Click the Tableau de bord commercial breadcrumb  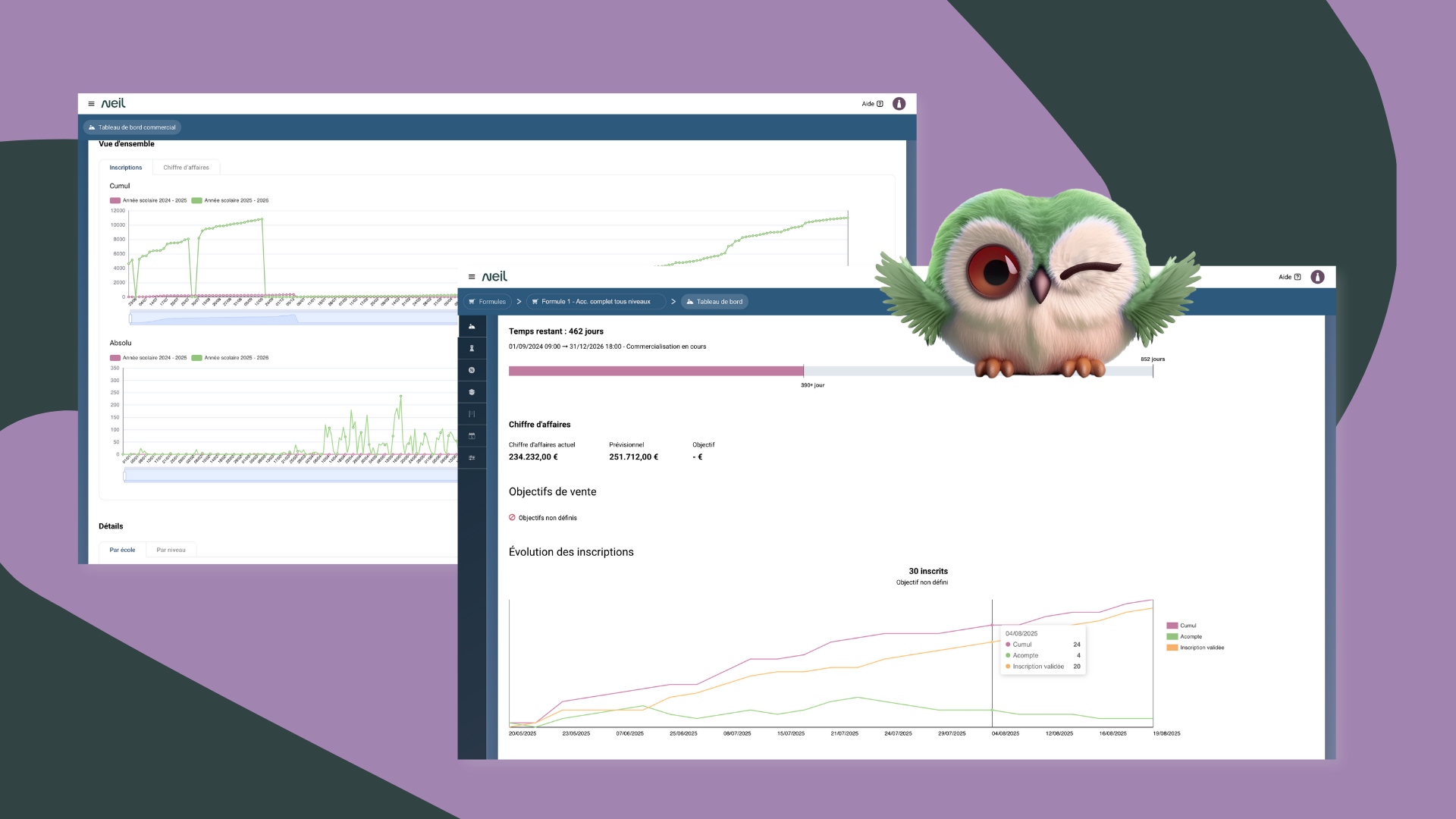click(132, 127)
